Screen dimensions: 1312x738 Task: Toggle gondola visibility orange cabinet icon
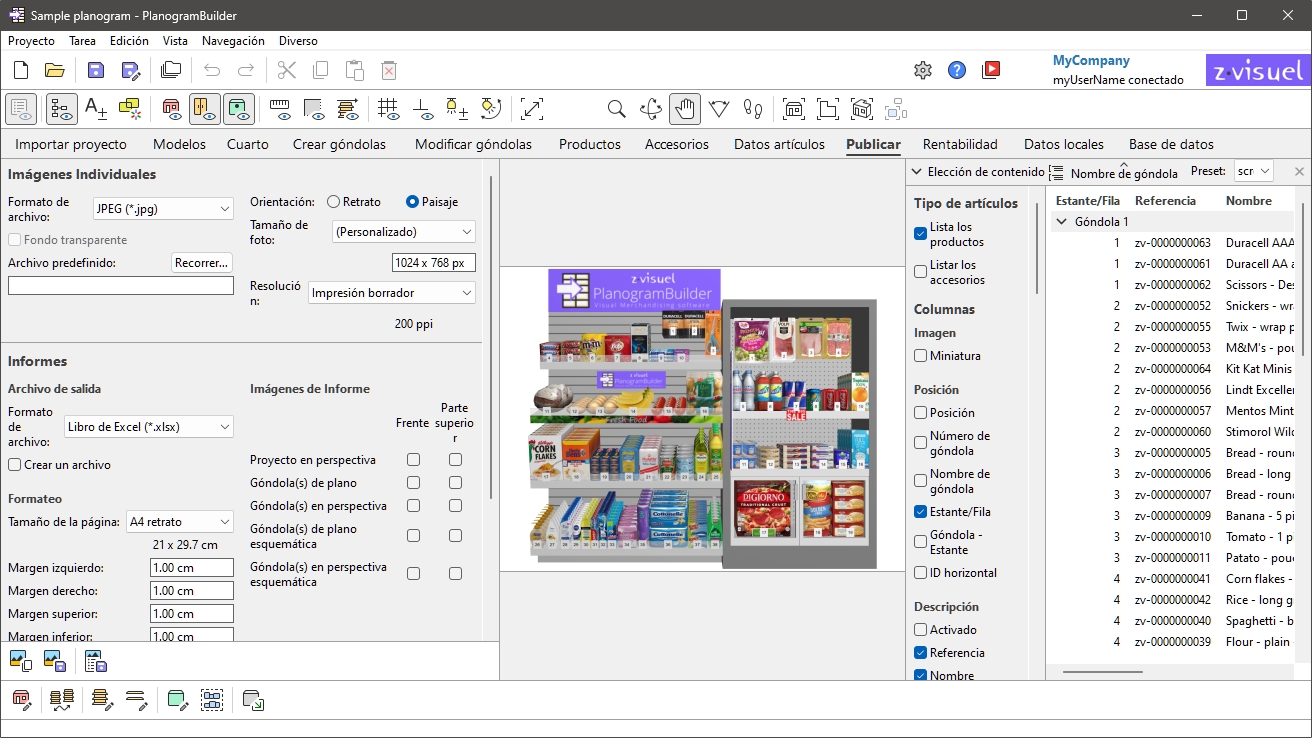click(205, 108)
